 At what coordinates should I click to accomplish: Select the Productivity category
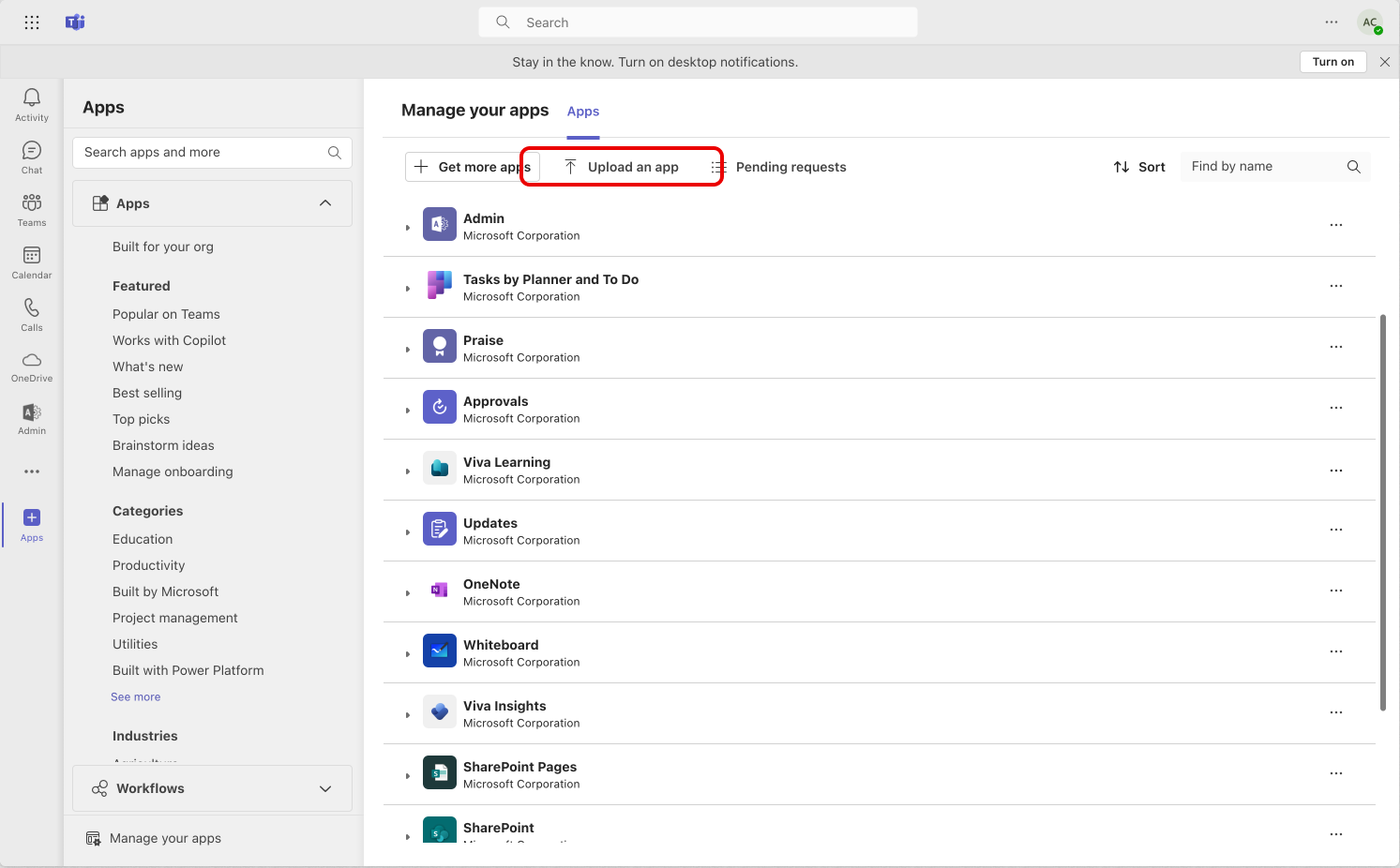(x=149, y=565)
